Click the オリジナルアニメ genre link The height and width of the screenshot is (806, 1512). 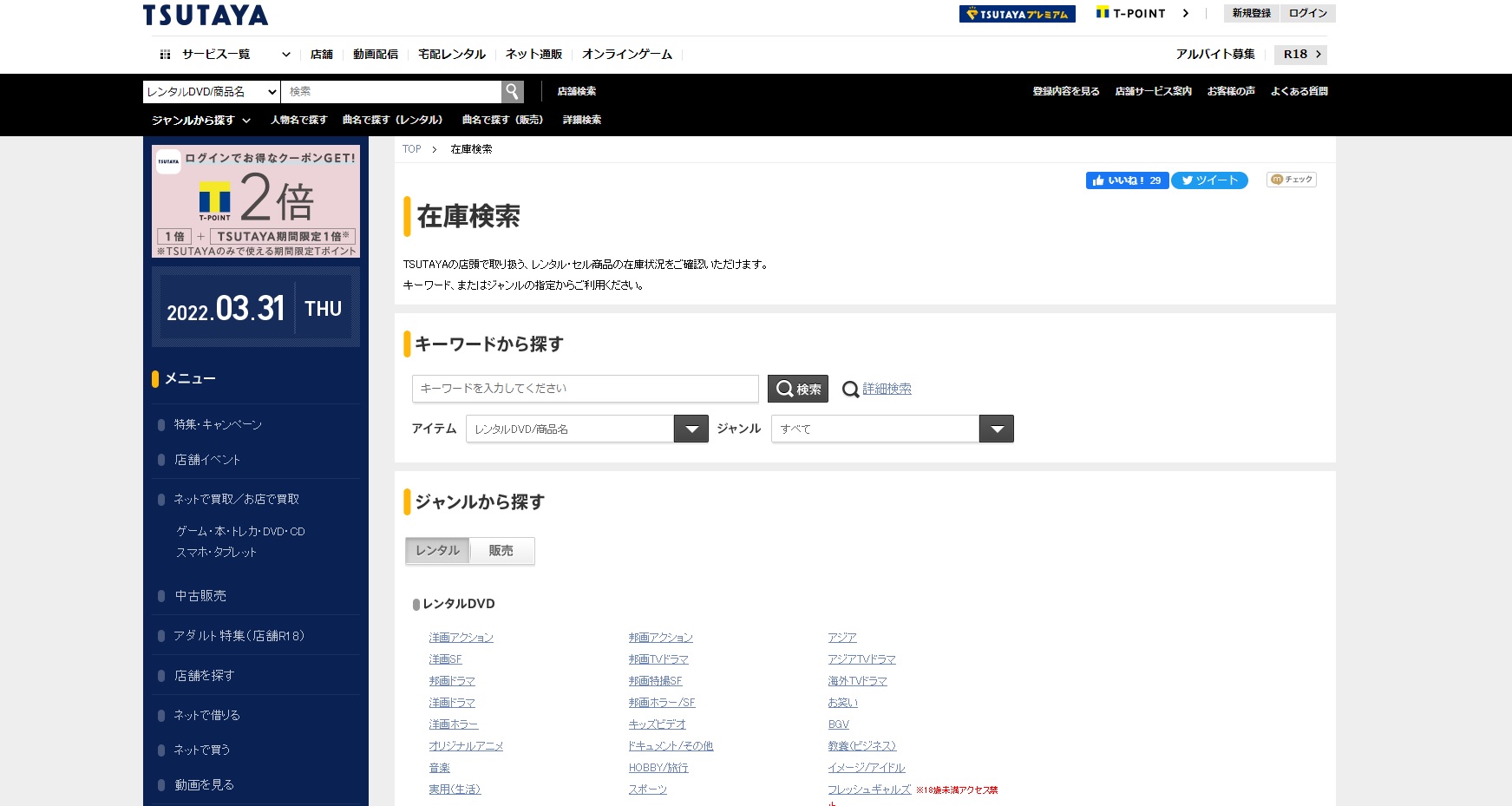click(466, 746)
